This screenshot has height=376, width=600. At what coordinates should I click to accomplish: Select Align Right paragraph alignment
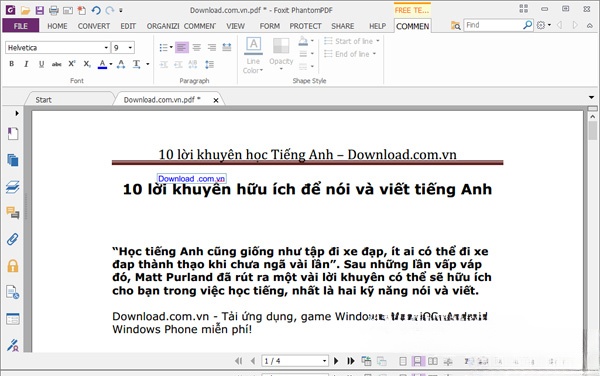[x=212, y=47]
